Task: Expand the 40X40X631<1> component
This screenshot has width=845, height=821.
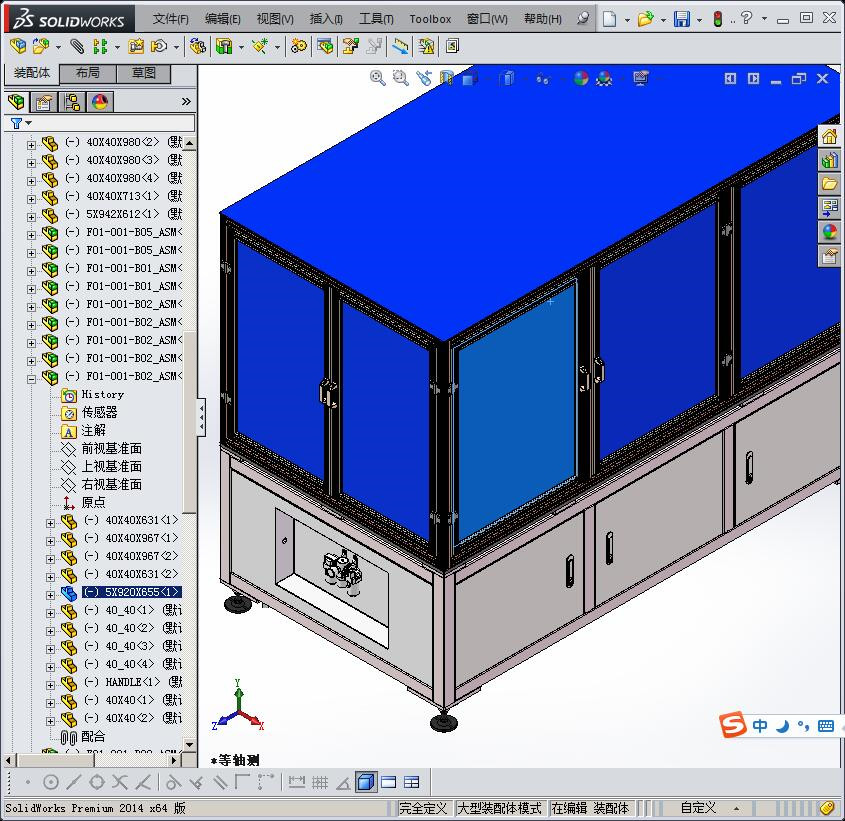Action: click(x=50, y=523)
